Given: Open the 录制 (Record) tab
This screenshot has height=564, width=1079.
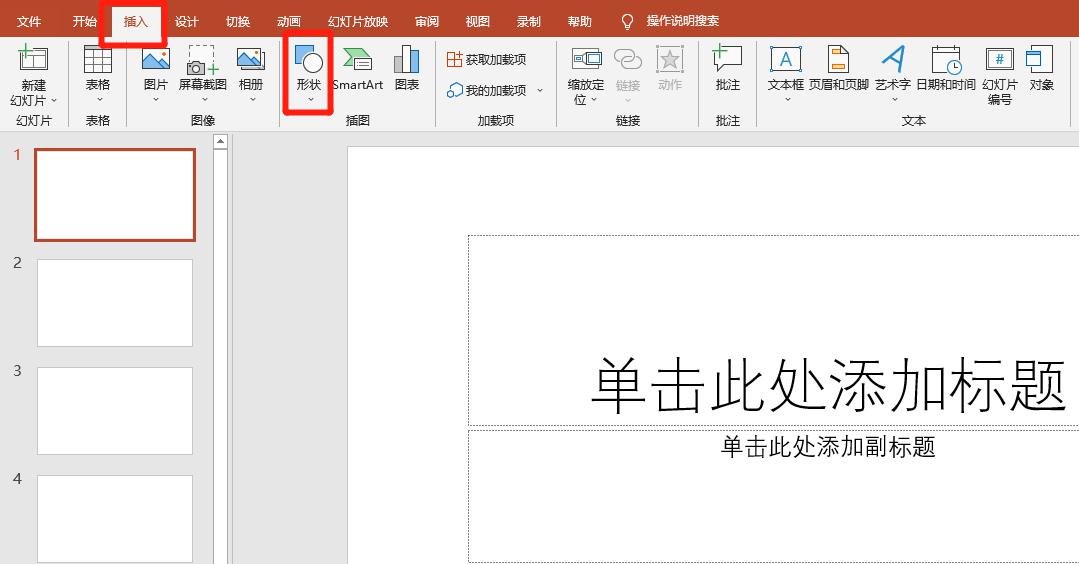Looking at the screenshot, I should (x=528, y=21).
